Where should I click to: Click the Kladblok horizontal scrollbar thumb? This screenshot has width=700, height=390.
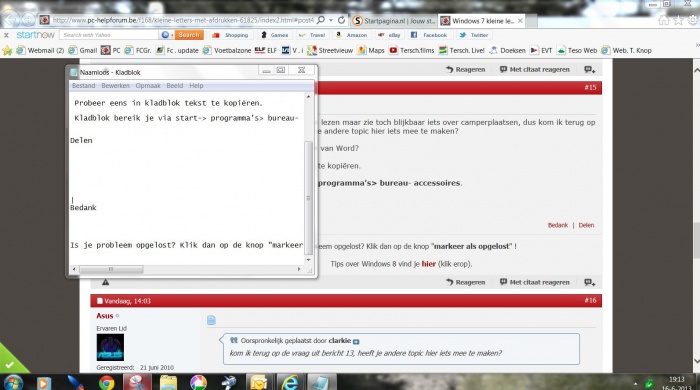pyautogui.click(x=111, y=269)
